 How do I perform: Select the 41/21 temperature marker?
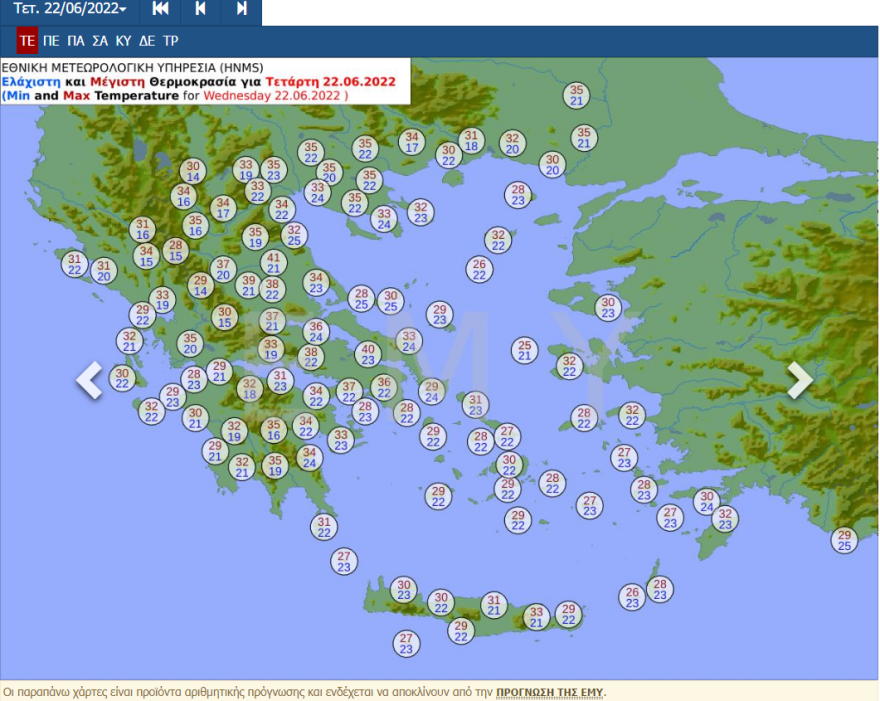point(273,263)
